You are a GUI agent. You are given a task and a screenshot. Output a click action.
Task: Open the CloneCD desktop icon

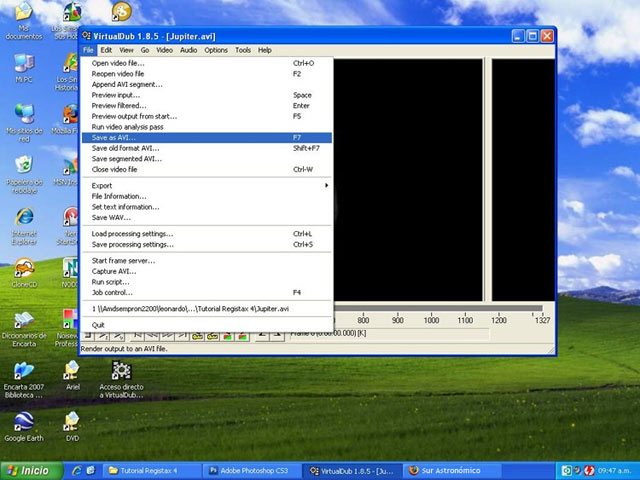tap(23, 270)
